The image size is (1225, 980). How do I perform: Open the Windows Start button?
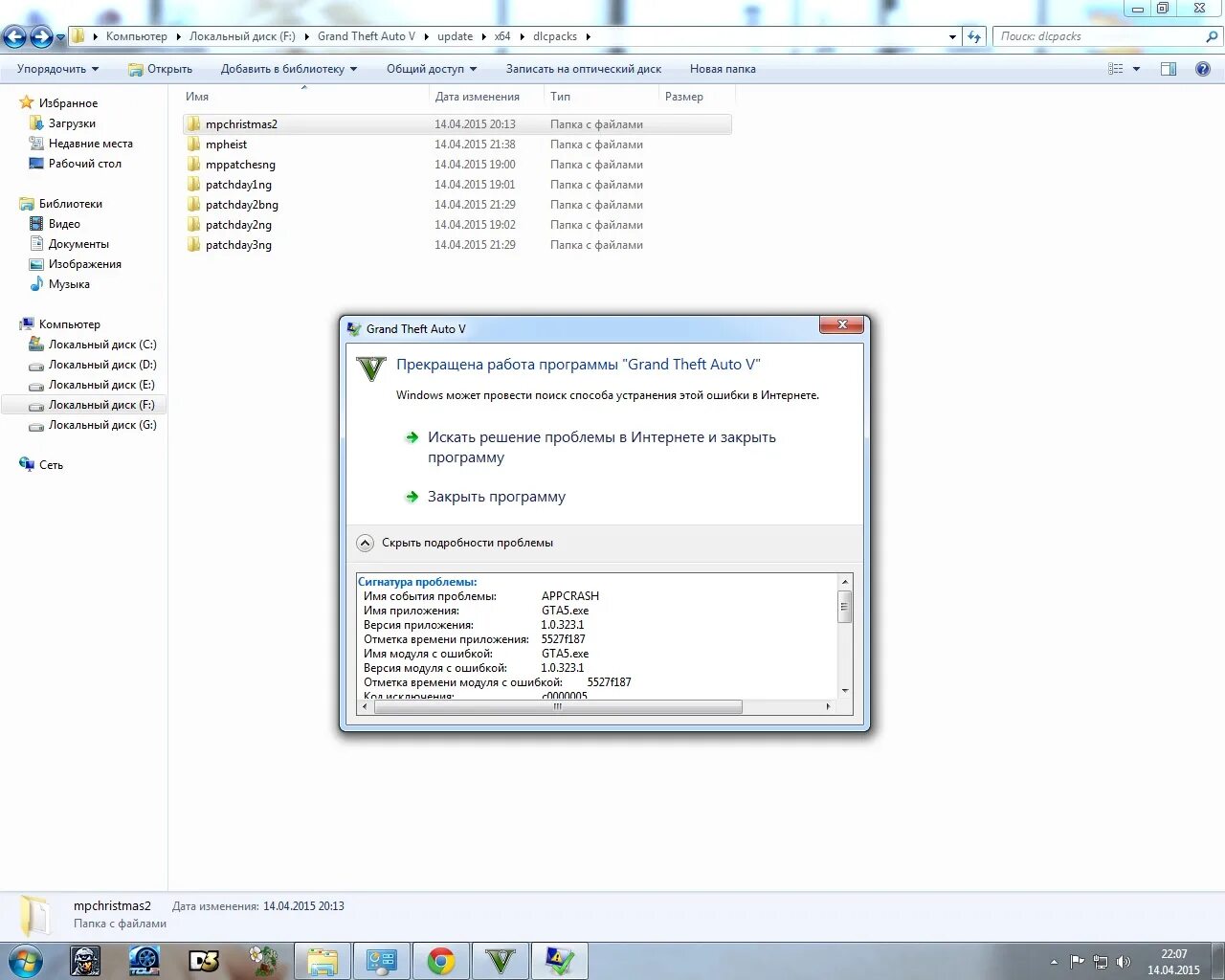coord(26,961)
